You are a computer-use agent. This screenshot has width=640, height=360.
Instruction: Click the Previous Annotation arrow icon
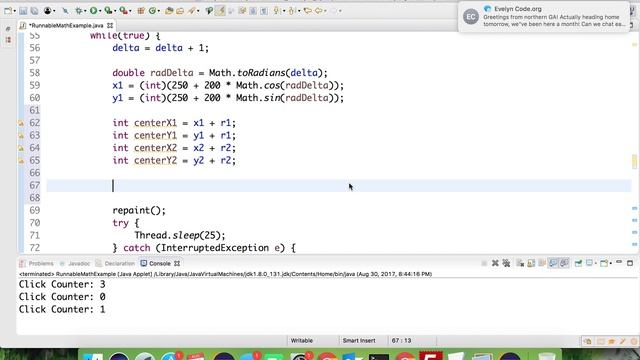coord(291,11)
